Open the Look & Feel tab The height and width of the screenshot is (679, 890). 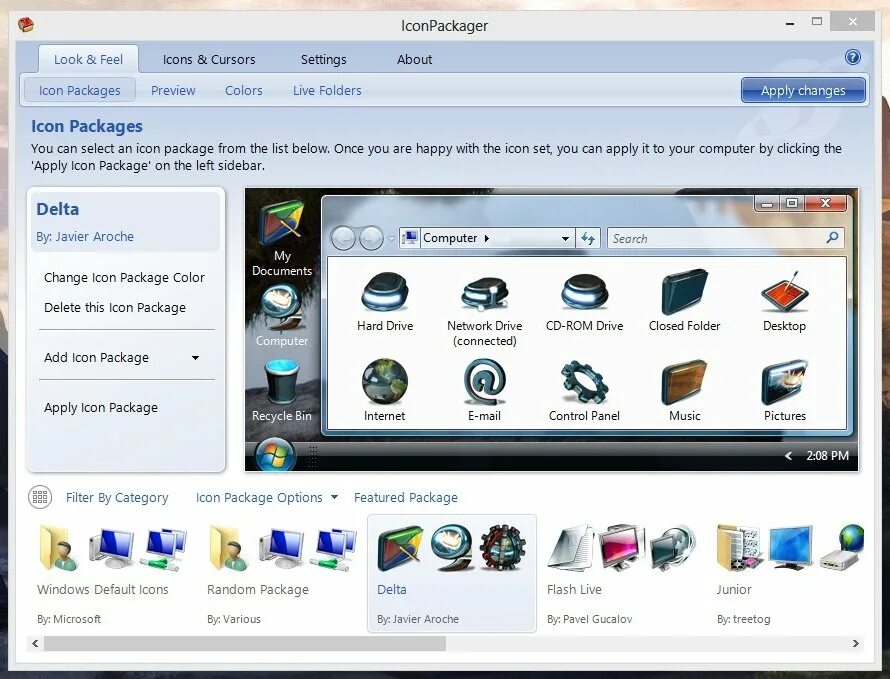coord(88,60)
